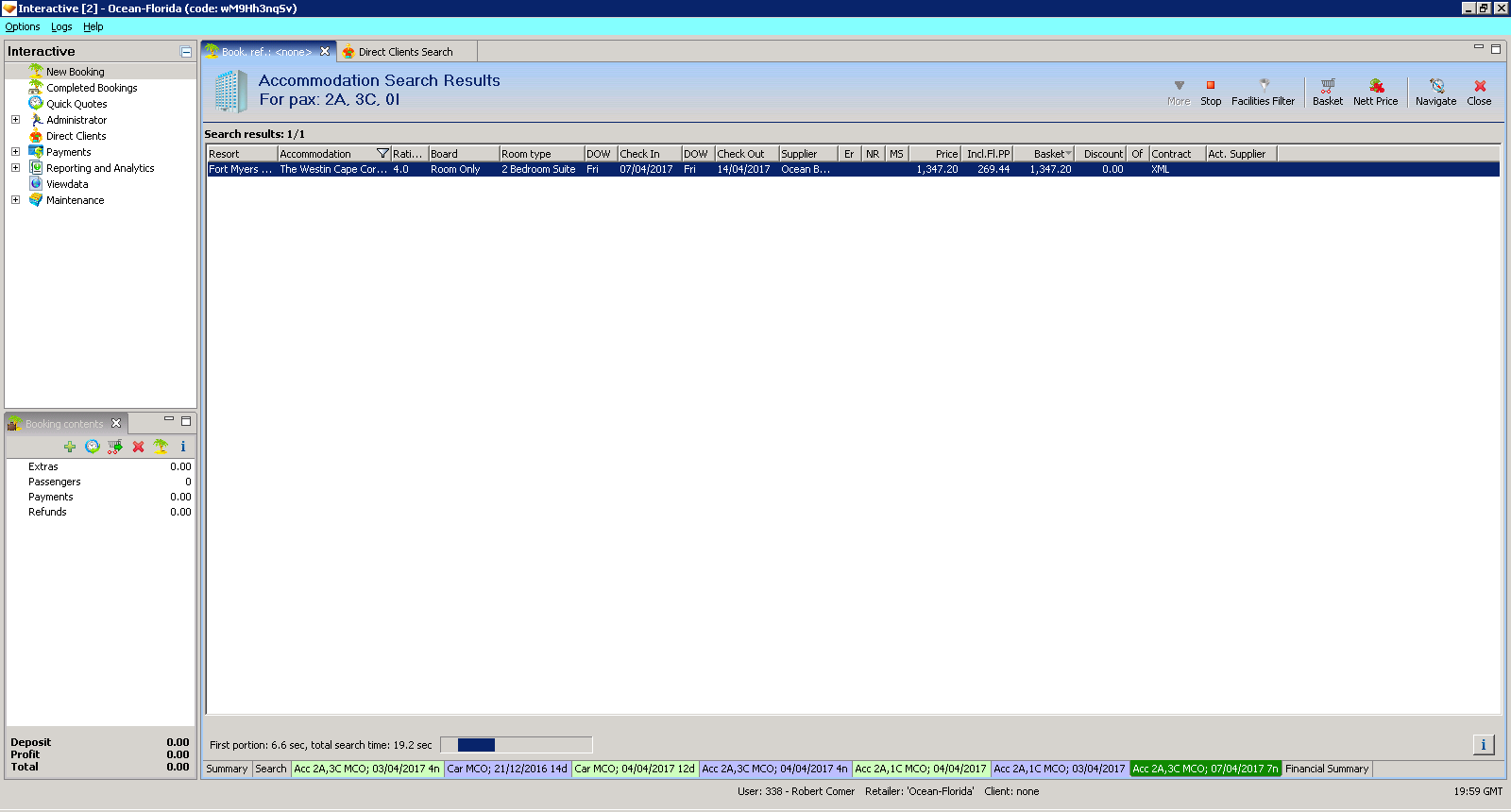Screen dimensions: 1511x812
Task: Click the Act. Supplier column header
Action: (1241, 154)
